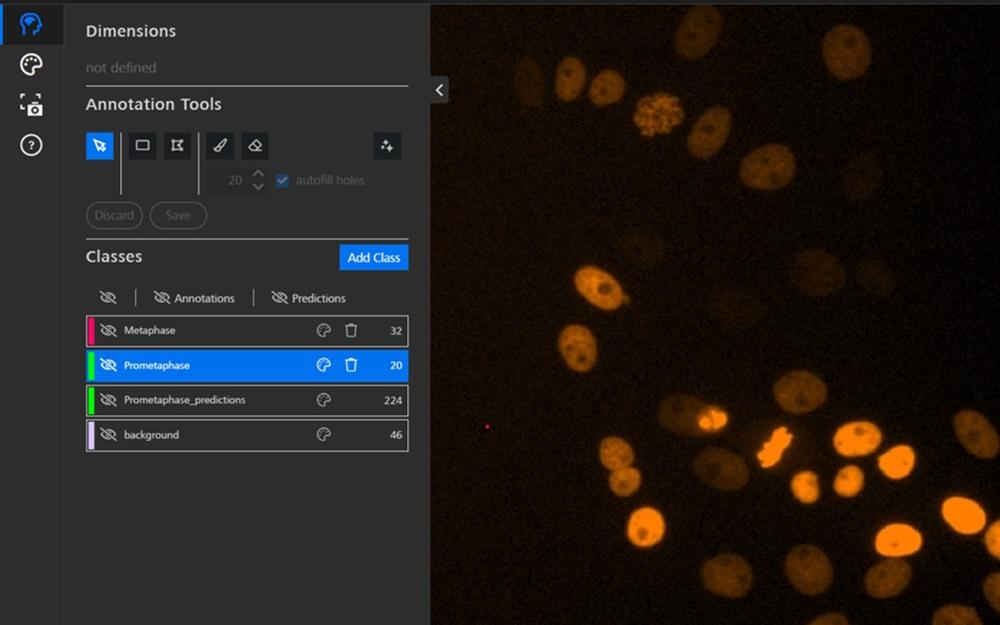This screenshot has height=625, width=1000.
Task: Delete the Metaphase class
Action: tap(351, 330)
